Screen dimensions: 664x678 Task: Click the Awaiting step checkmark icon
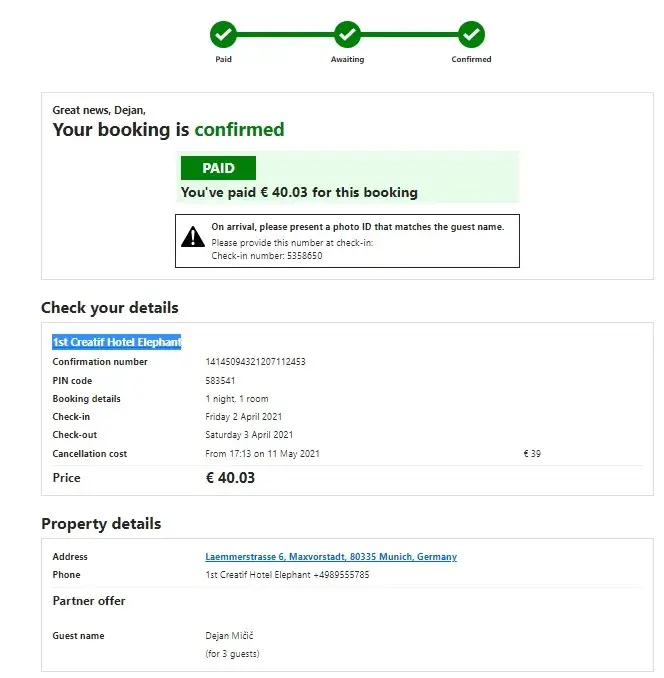pyautogui.click(x=347, y=35)
